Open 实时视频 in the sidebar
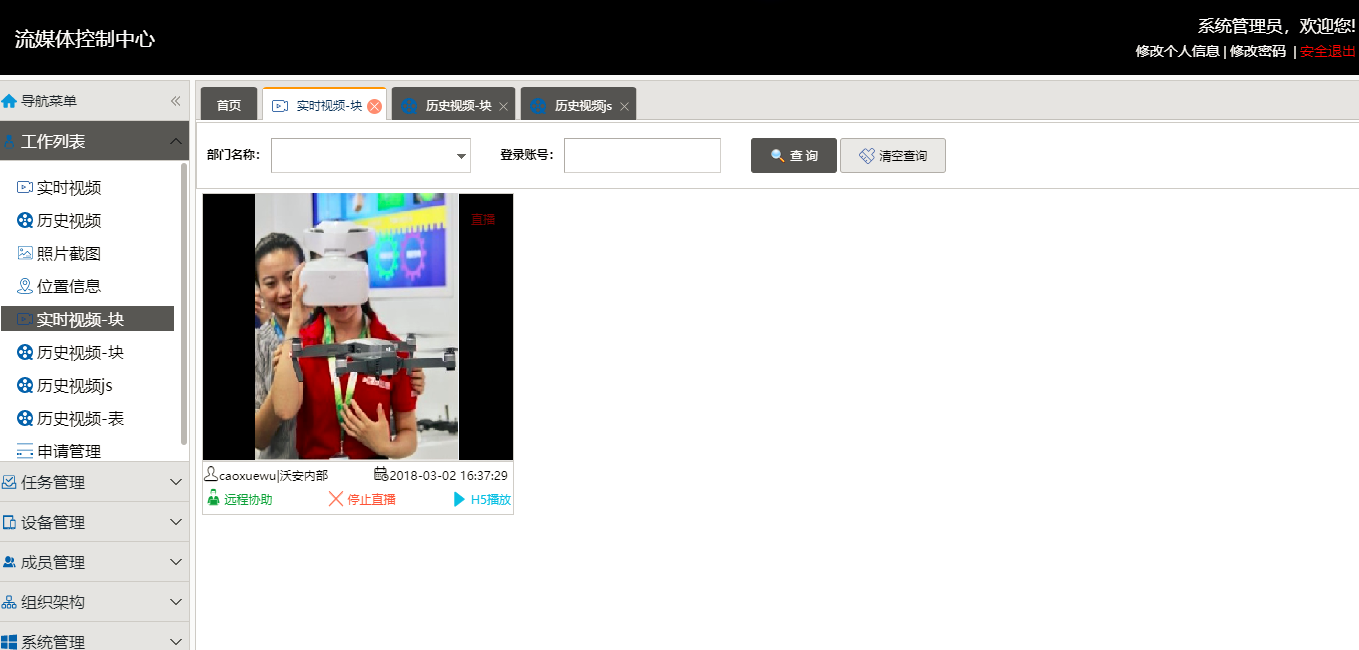This screenshot has height=650, width=1359. click(68, 188)
